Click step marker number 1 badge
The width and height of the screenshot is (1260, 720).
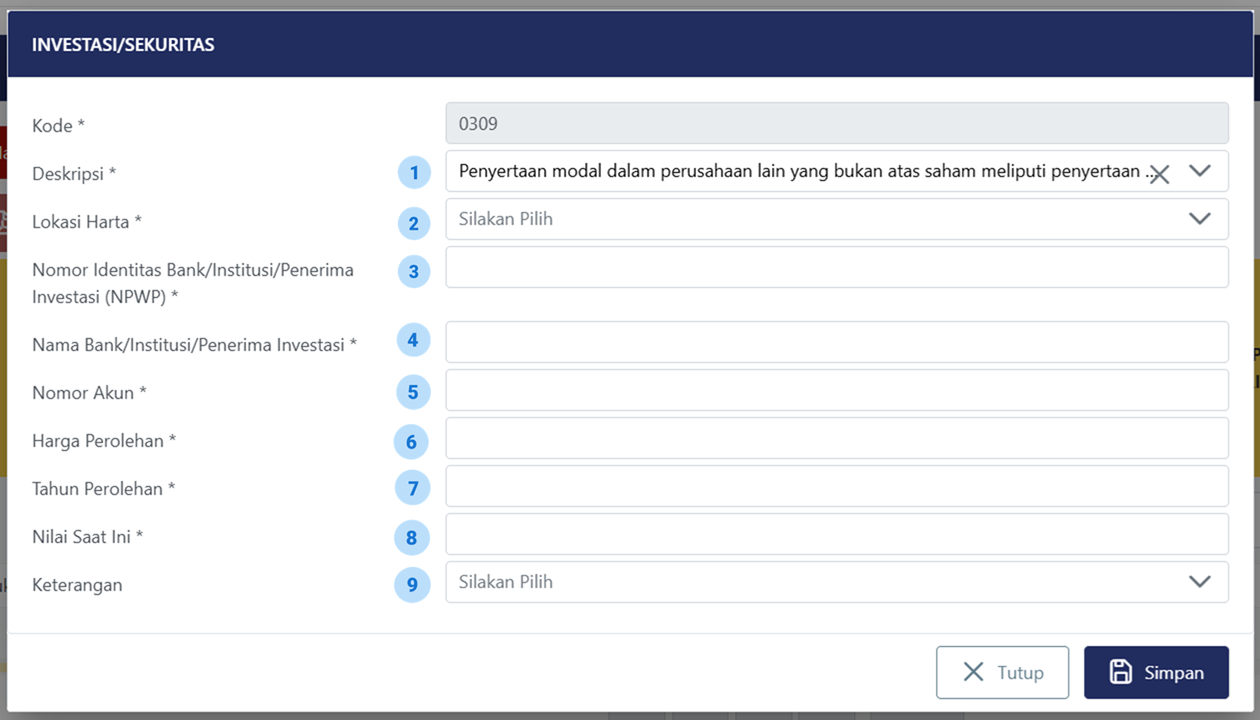414,172
